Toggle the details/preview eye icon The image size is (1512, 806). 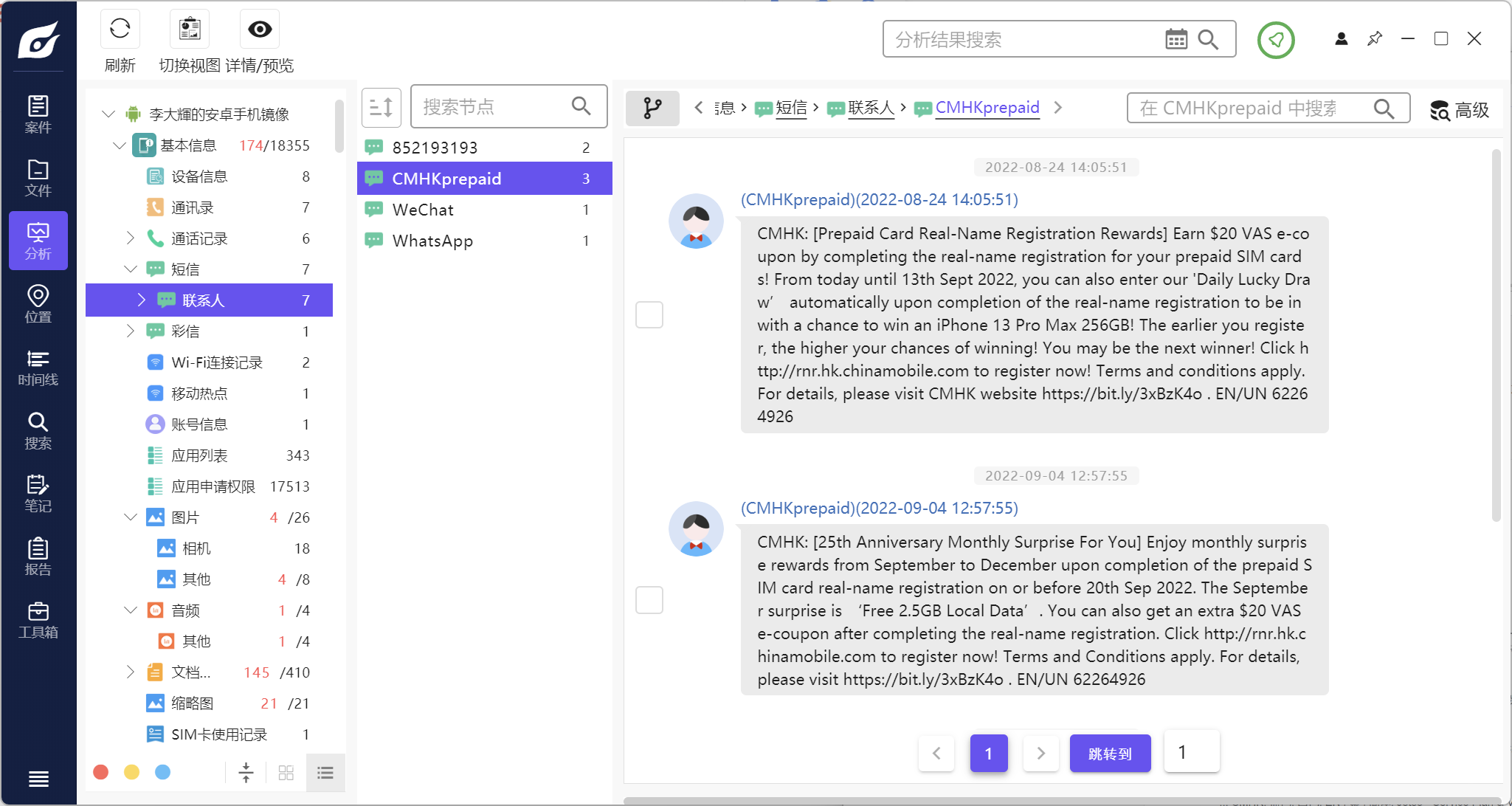click(260, 30)
